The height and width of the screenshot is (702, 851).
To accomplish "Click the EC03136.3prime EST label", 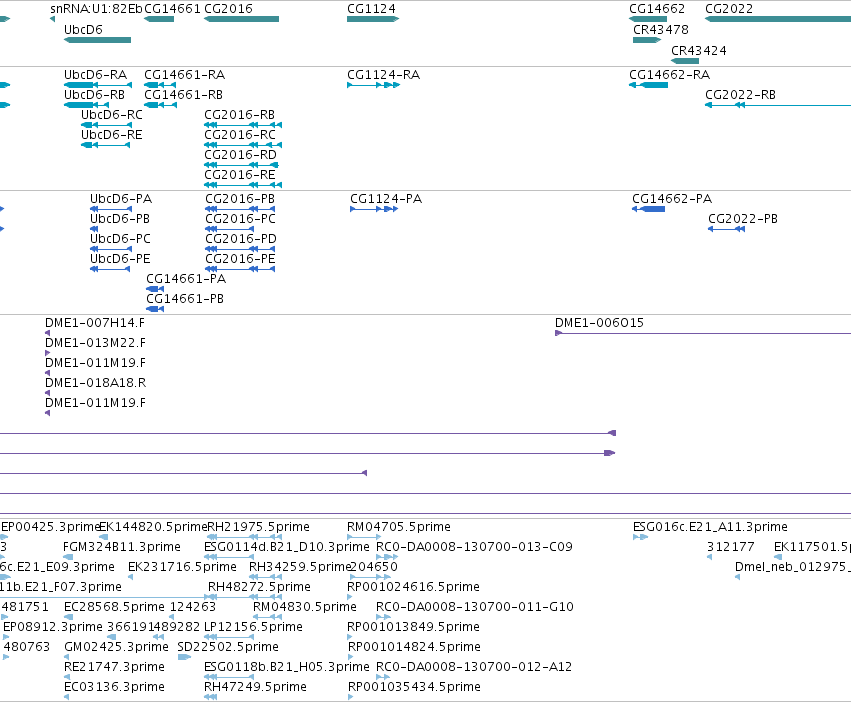I will tap(115, 687).
